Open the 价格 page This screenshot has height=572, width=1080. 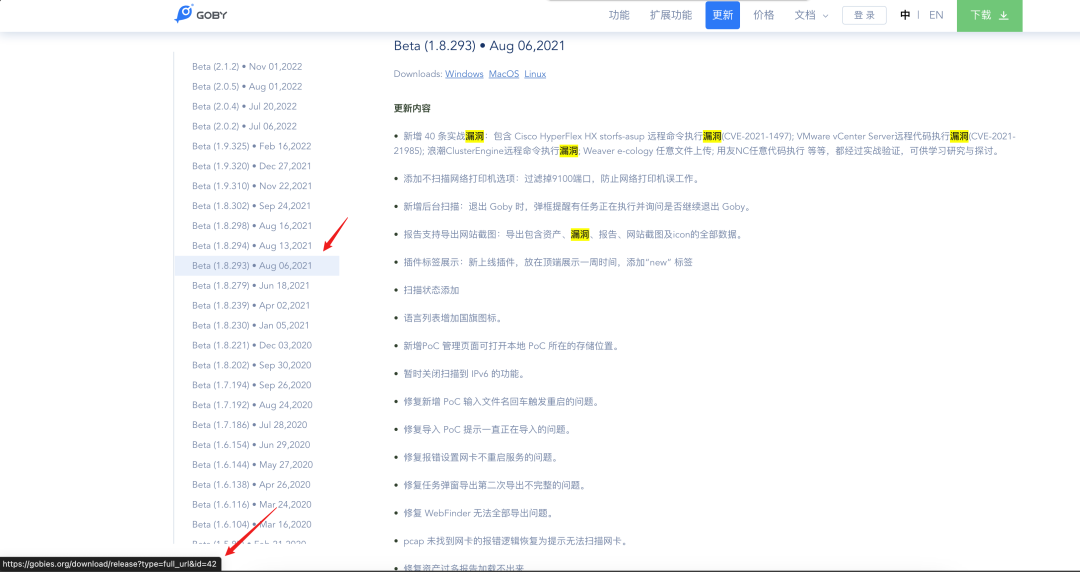tap(764, 15)
